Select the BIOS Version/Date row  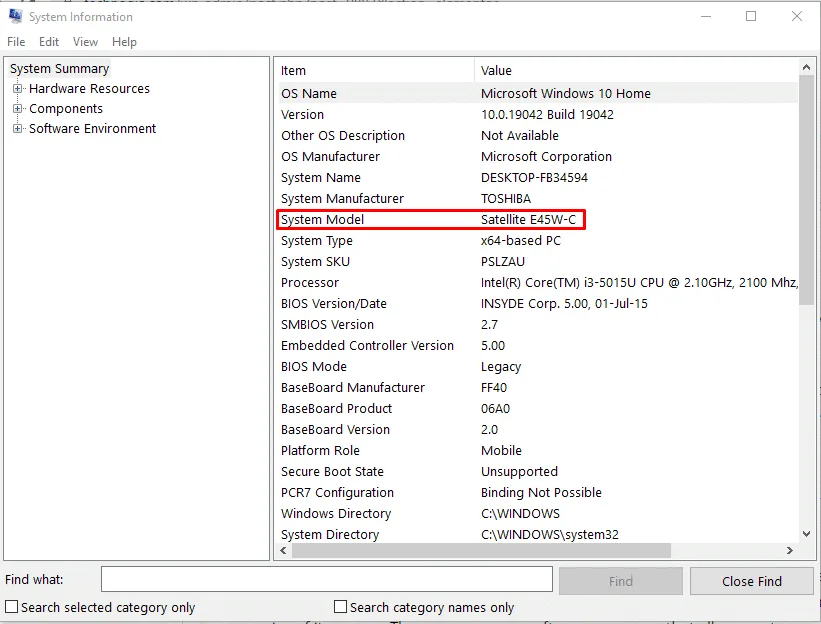[538, 304]
